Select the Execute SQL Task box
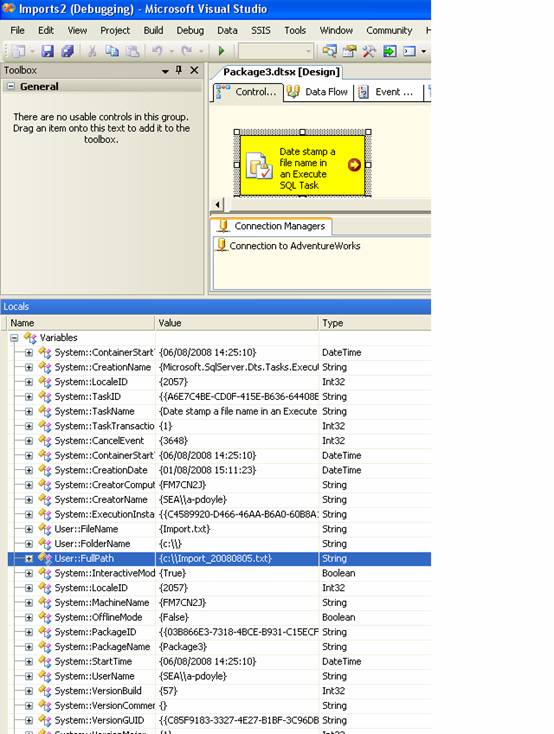 tap(302, 165)
